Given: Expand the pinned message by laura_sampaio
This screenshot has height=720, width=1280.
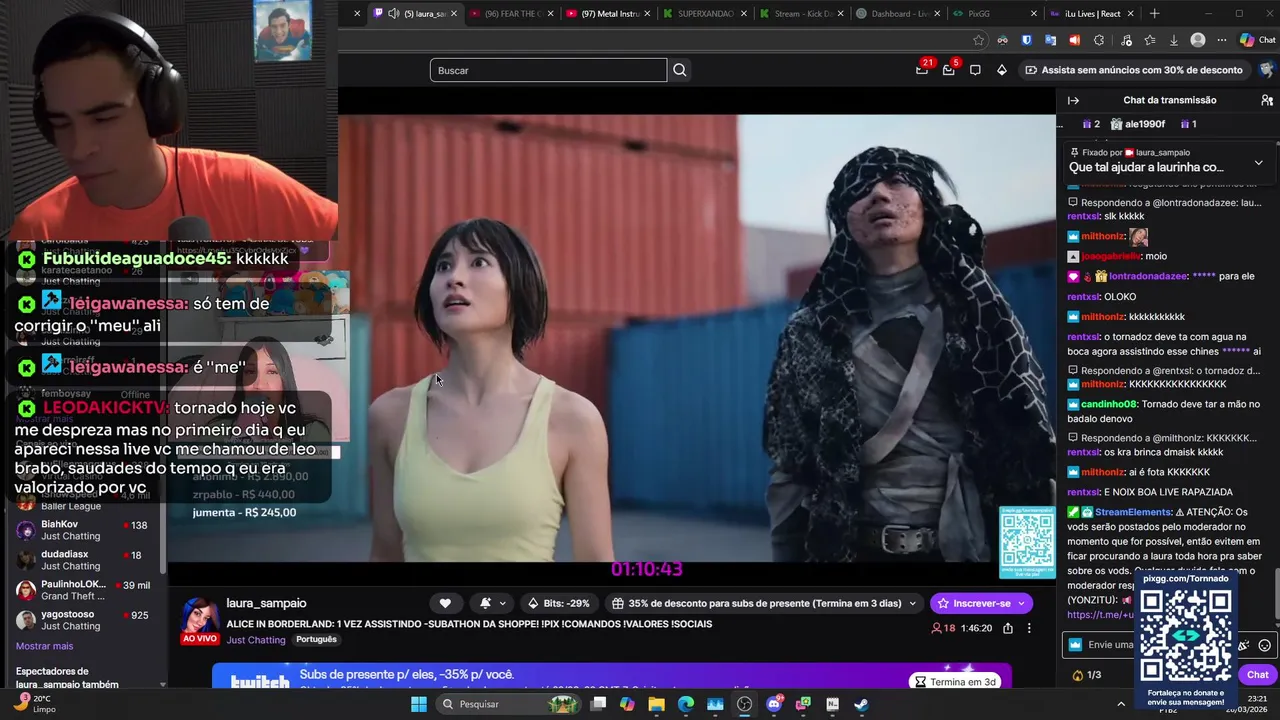Looking at the screenshot, I should tap(1258, 163).
